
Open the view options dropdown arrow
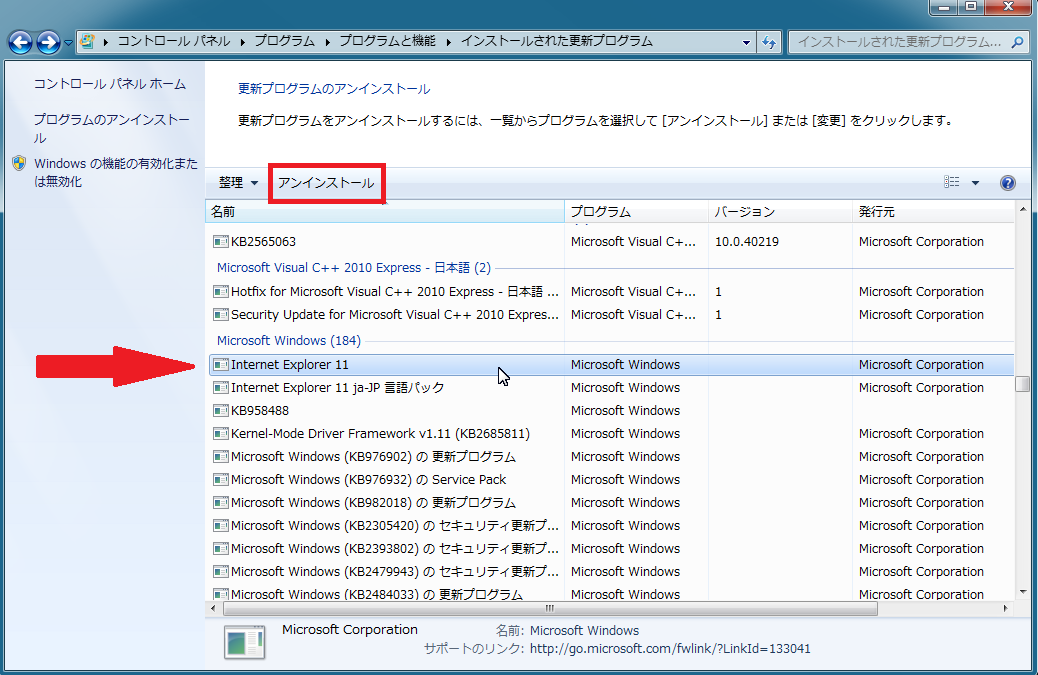pos(975,183)
